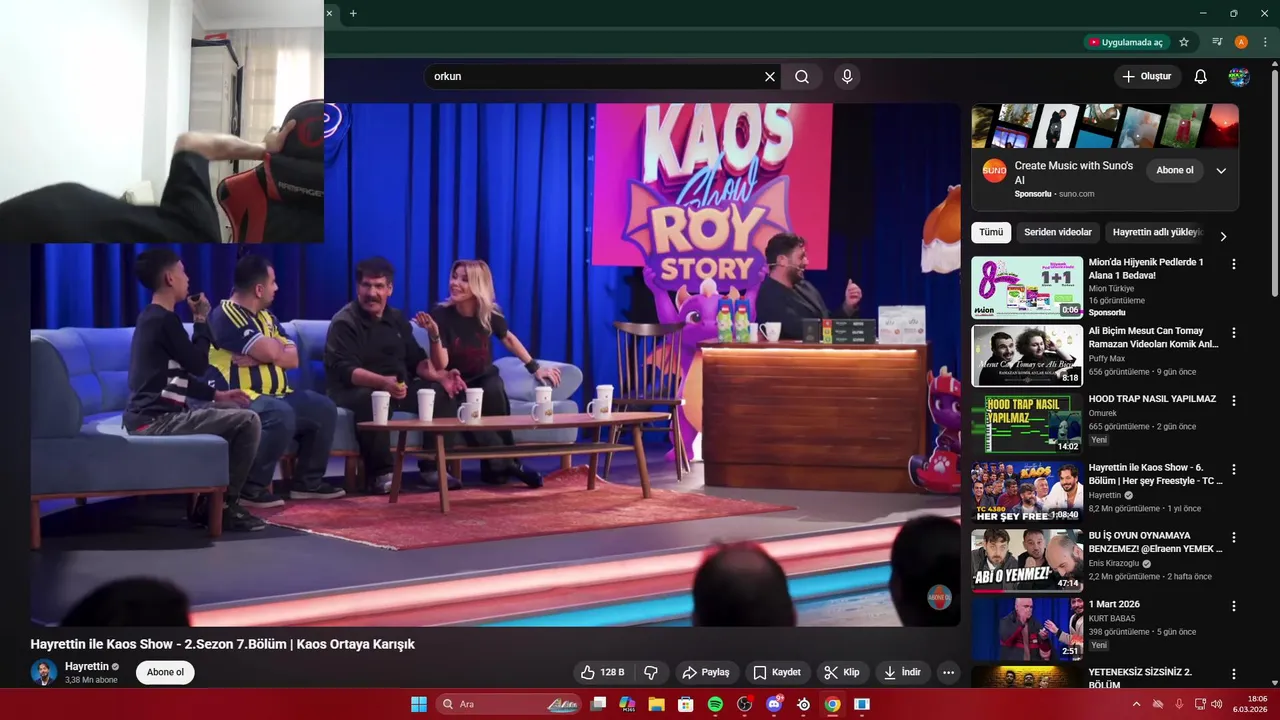
Task: Open options for Kaos Show 6. Bölüm video
Action: coord(1233,469)
